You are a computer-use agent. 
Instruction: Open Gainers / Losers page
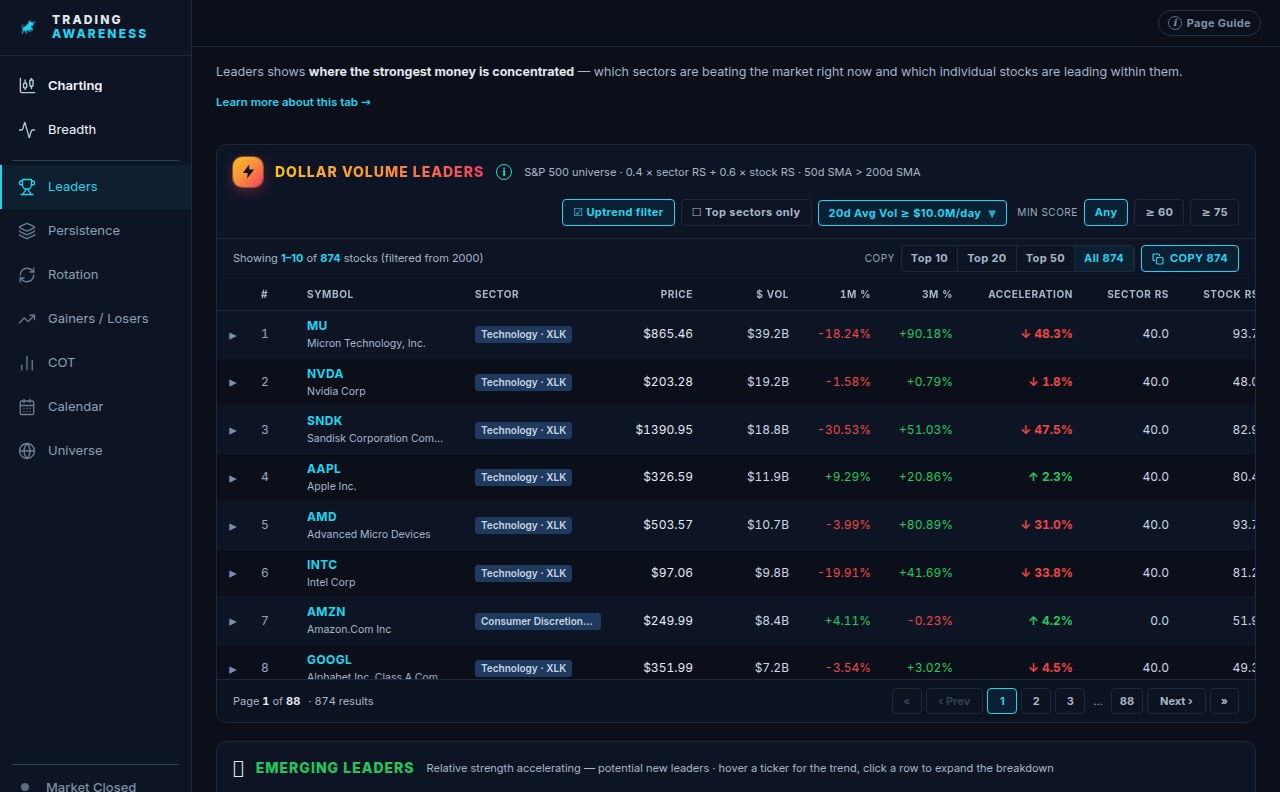[x=95, y=319]
